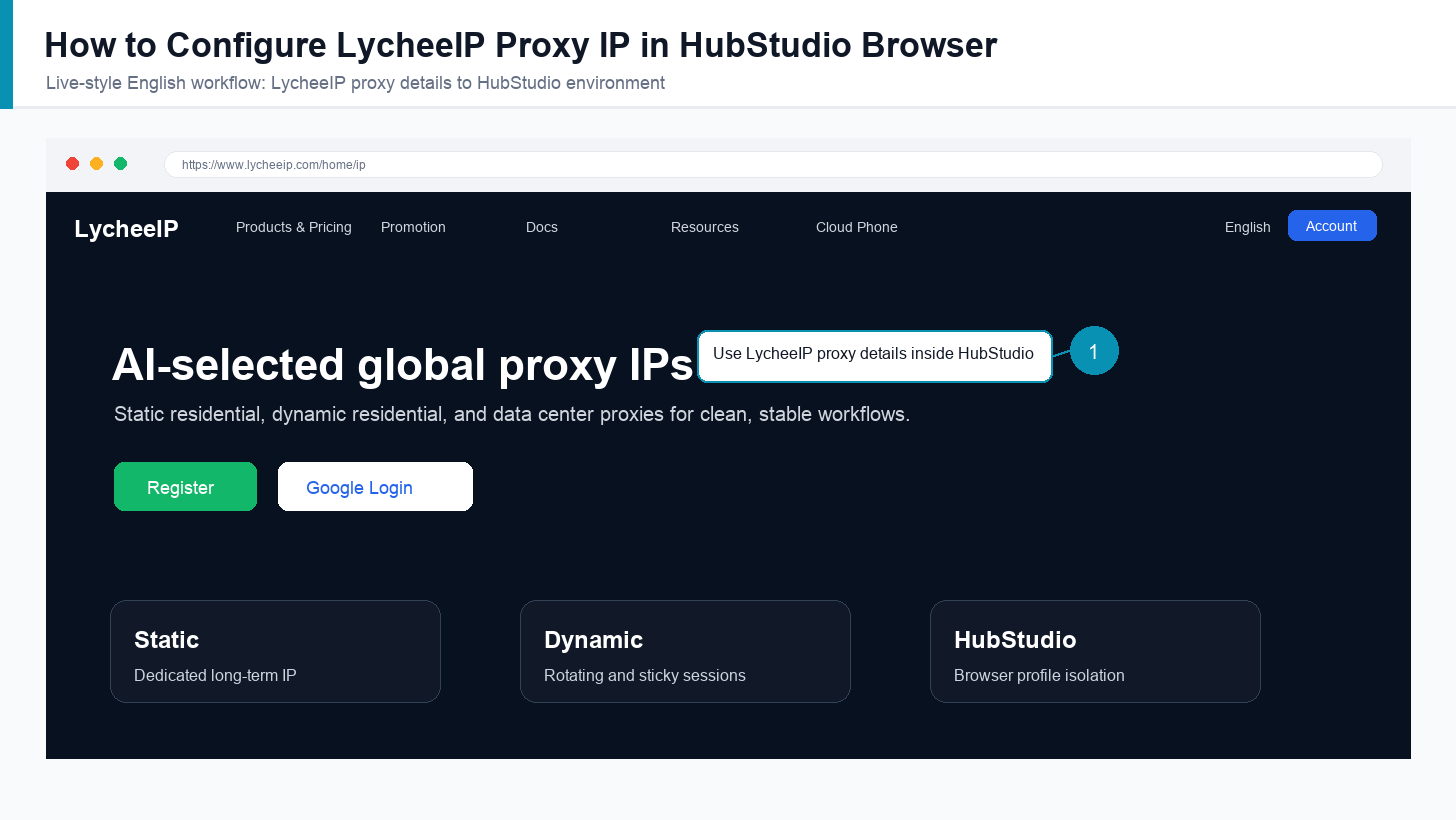Click the red window close dot
The height and width of the screenshot is (820, 1456).
[72, 164]
